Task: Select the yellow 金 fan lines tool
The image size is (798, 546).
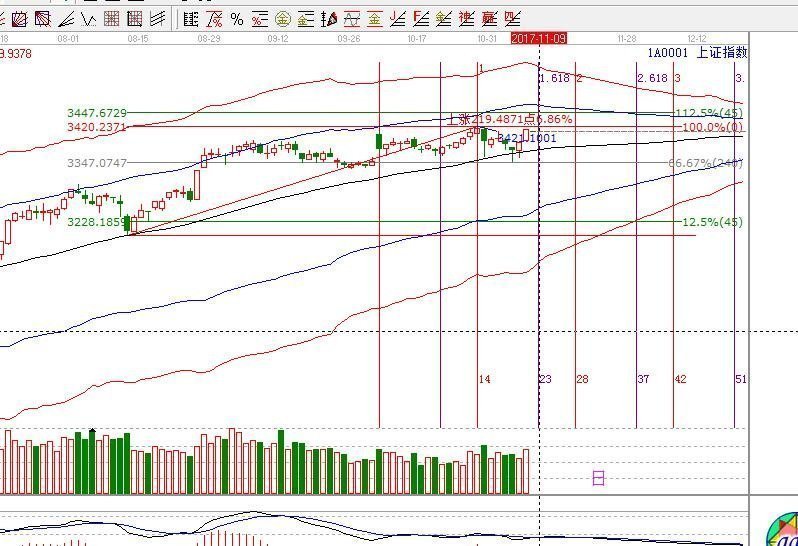Action: click(444, 20)
